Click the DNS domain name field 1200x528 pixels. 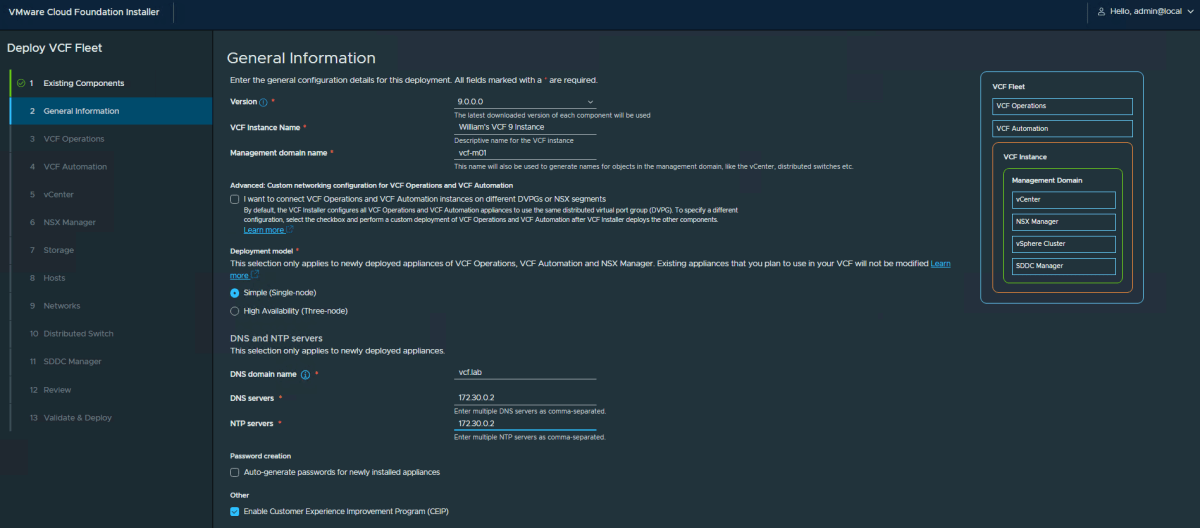click(x=525, y=373)
